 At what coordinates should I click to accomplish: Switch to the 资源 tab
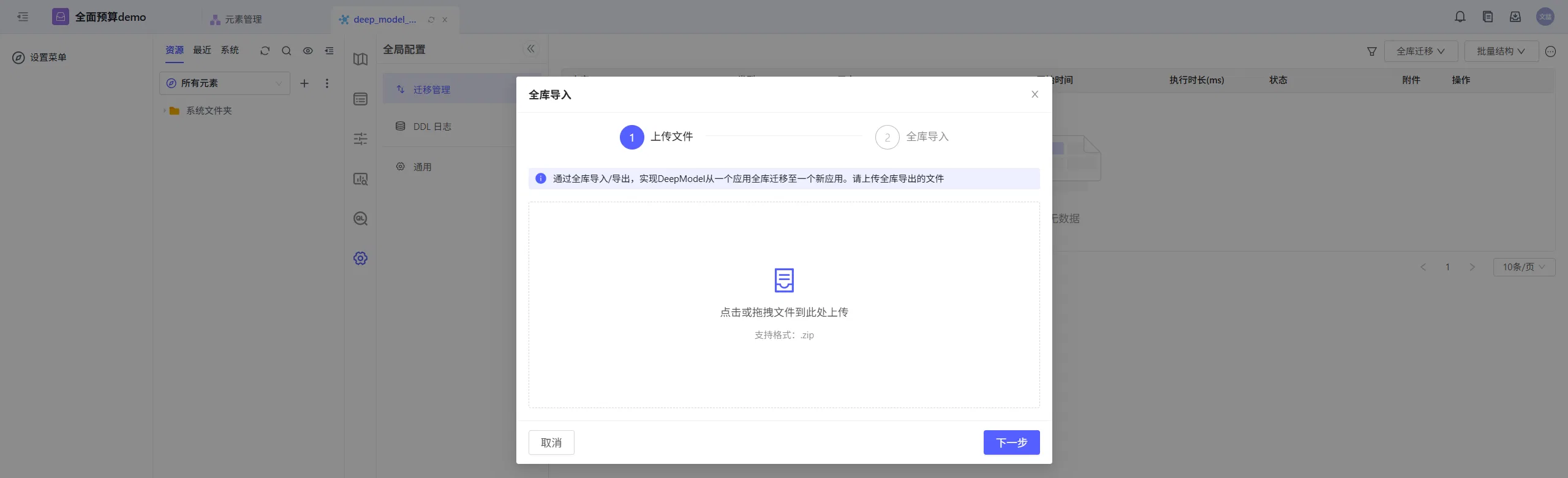click(175, 50)
